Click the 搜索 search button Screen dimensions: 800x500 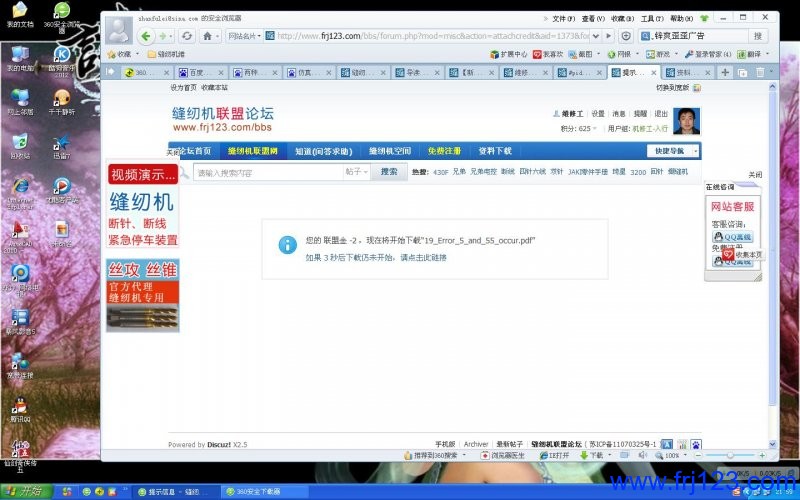tap(388, 172)
